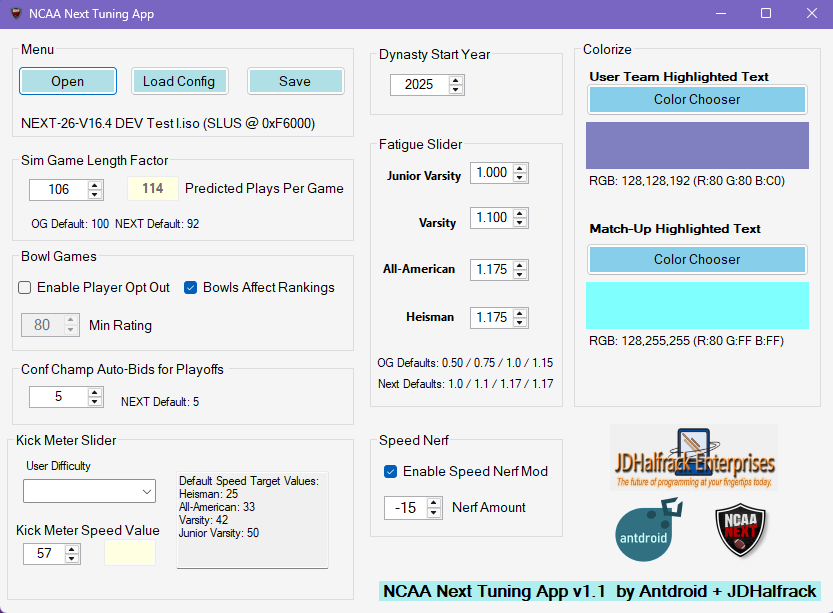Increase Conf Champ Auto-Bids count

[95, 392]
